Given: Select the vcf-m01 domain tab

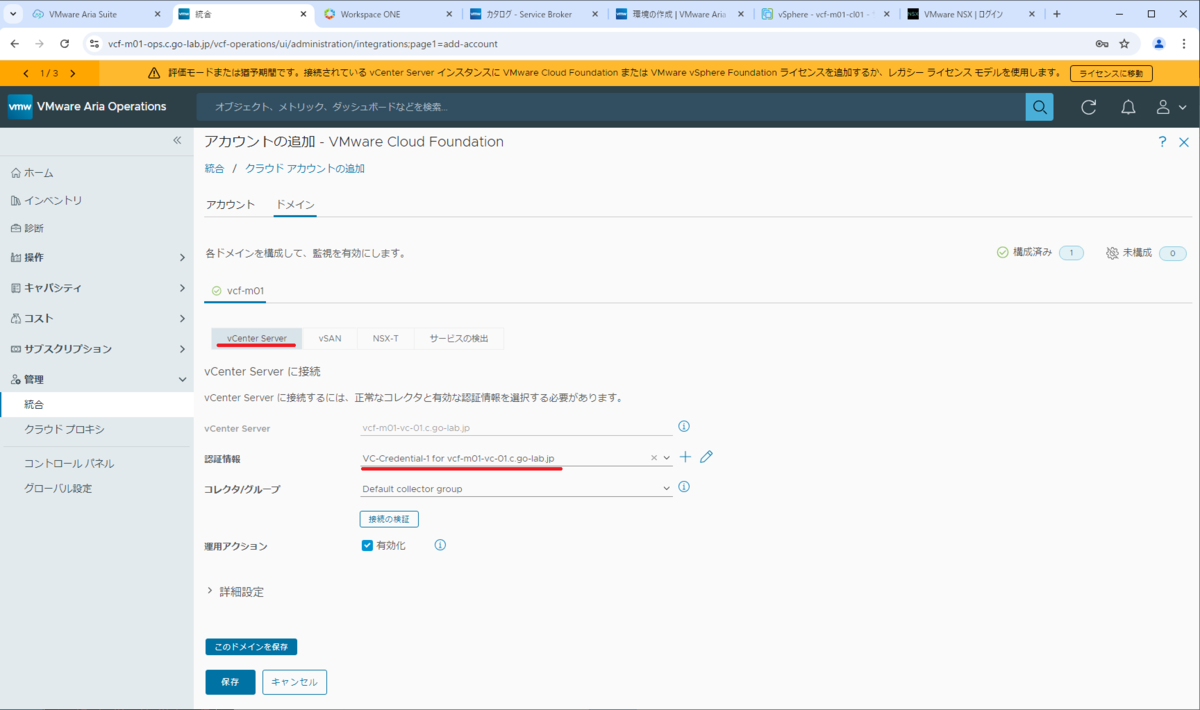Looking at the screenshot, I should pyautogui.click(x=238, y=291).
